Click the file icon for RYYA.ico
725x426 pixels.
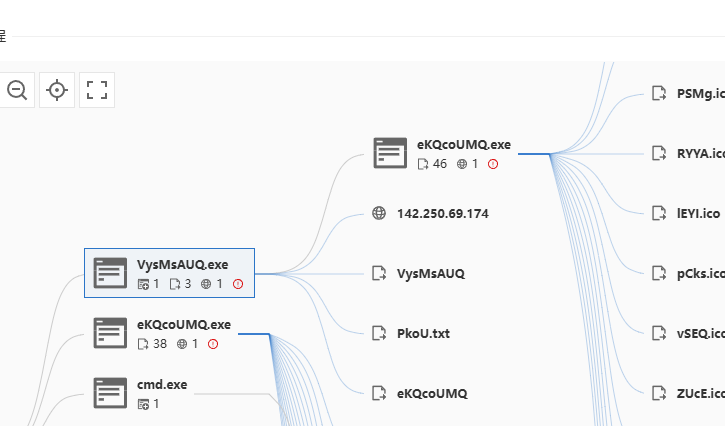(659, 153)
